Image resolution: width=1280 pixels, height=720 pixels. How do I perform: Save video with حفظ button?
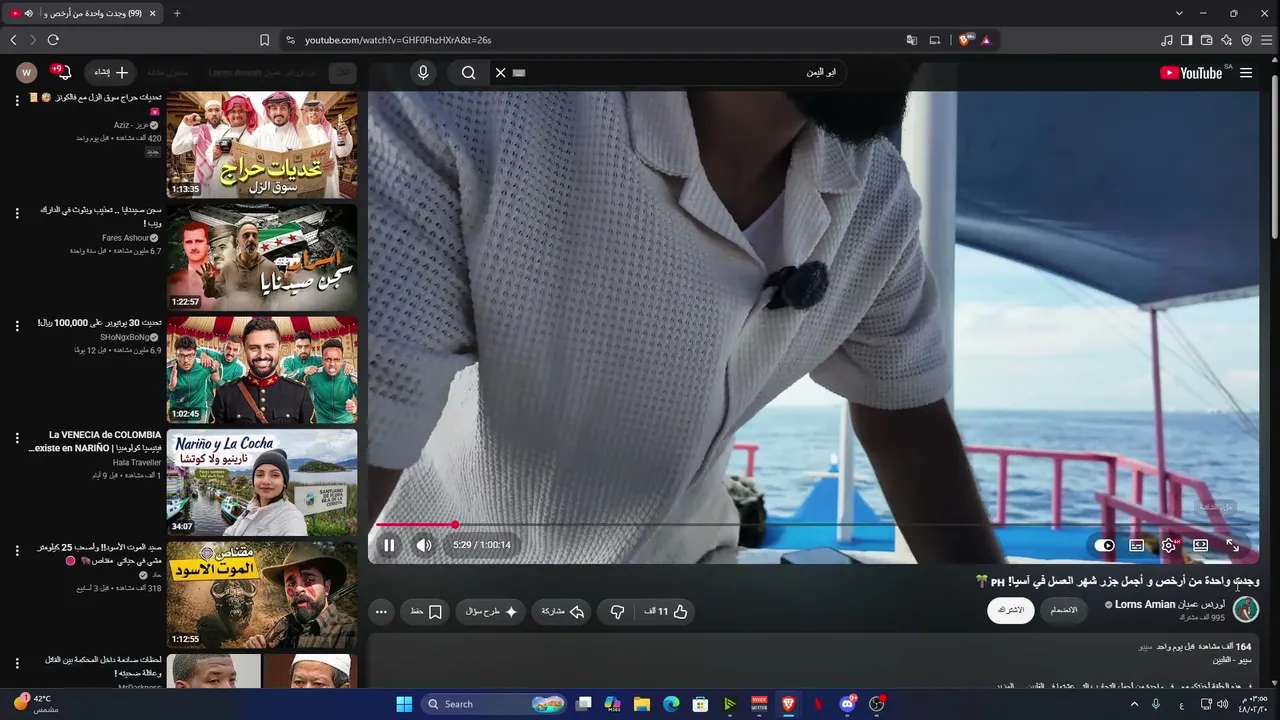point(426,611)
